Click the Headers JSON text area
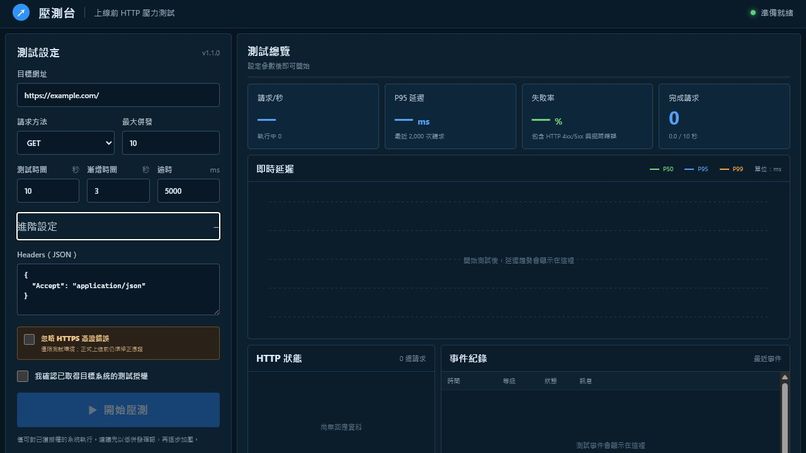Screen dimensions: 806x453 [118, 289]
